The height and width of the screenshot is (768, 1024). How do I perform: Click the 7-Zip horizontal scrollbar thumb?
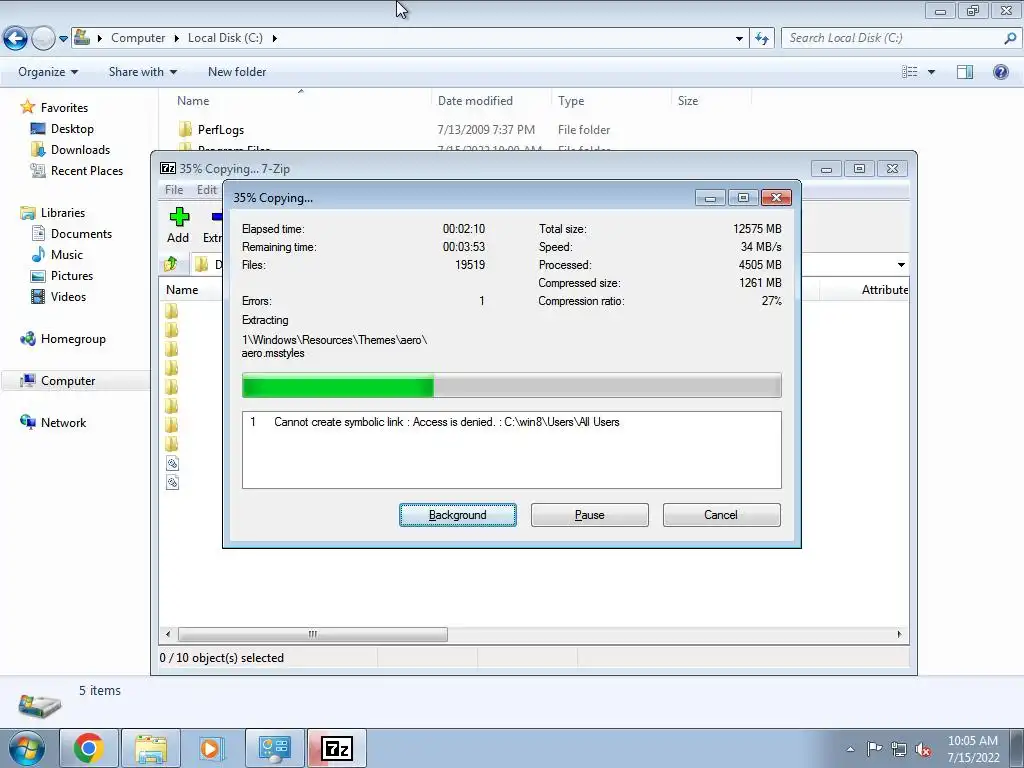tap(313, 634)
